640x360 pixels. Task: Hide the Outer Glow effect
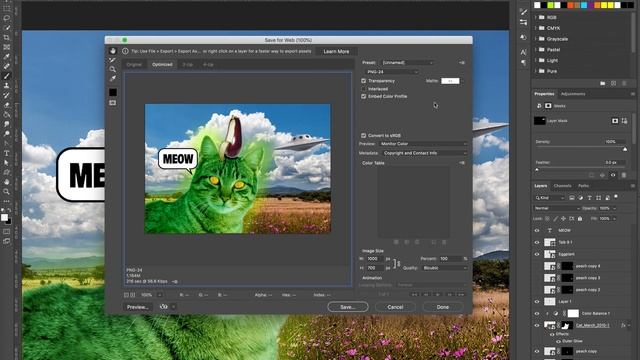point(558,341)
